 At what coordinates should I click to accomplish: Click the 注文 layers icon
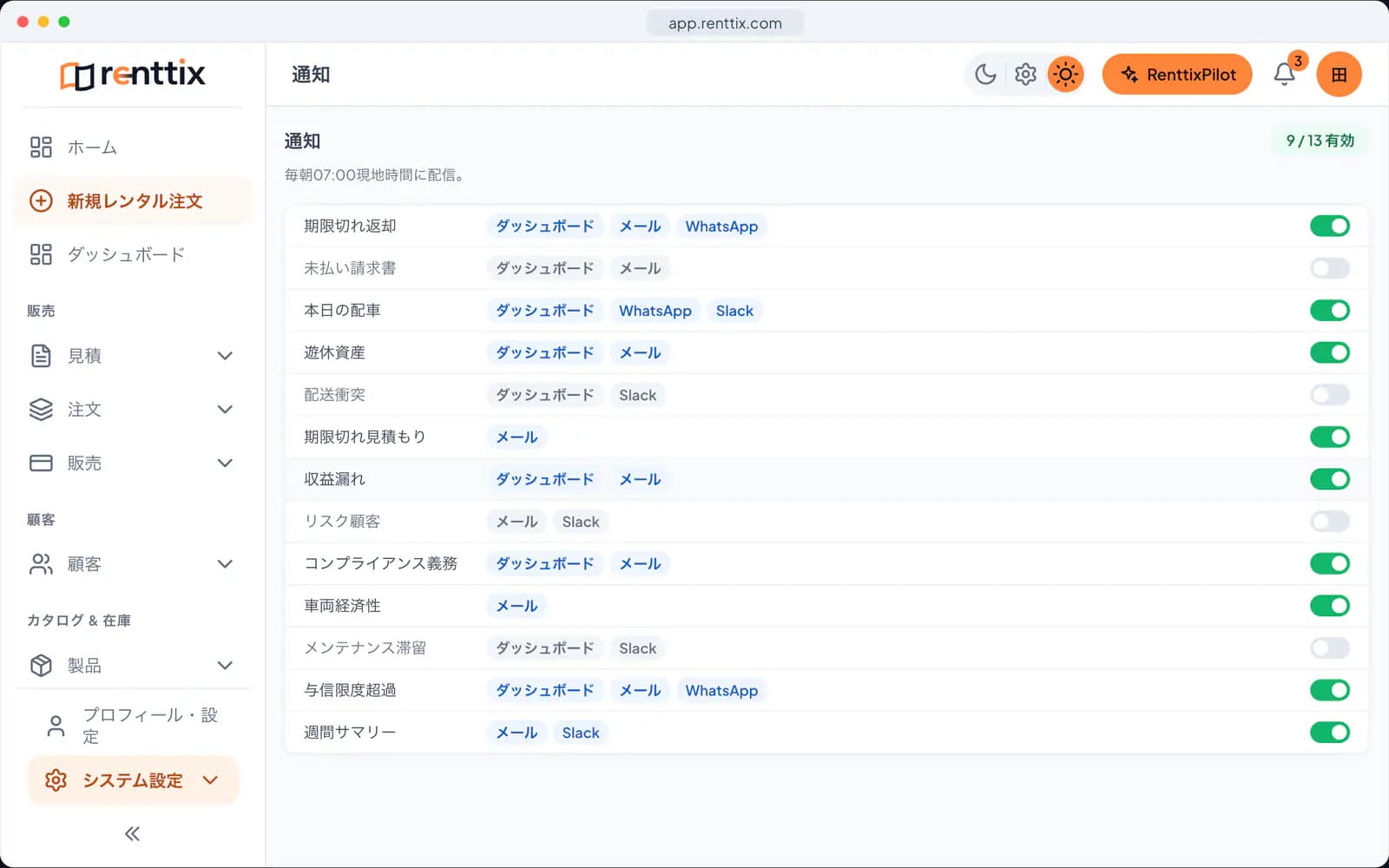coord(41,410)
